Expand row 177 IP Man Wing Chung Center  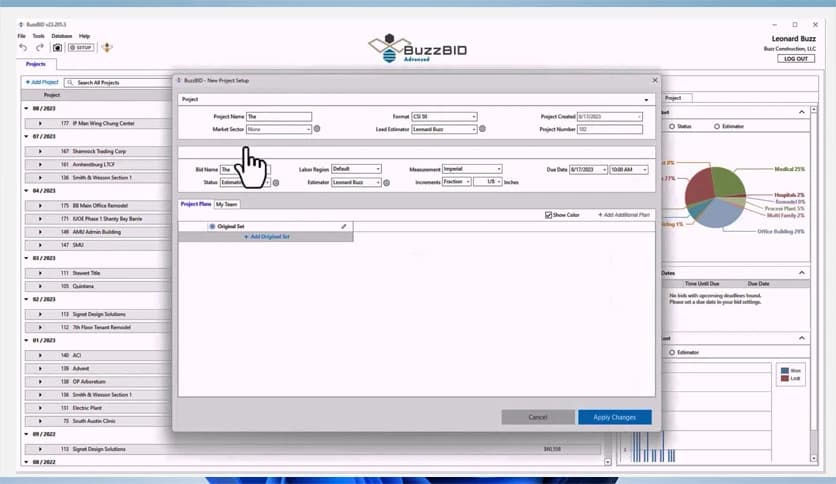[40, 124]
